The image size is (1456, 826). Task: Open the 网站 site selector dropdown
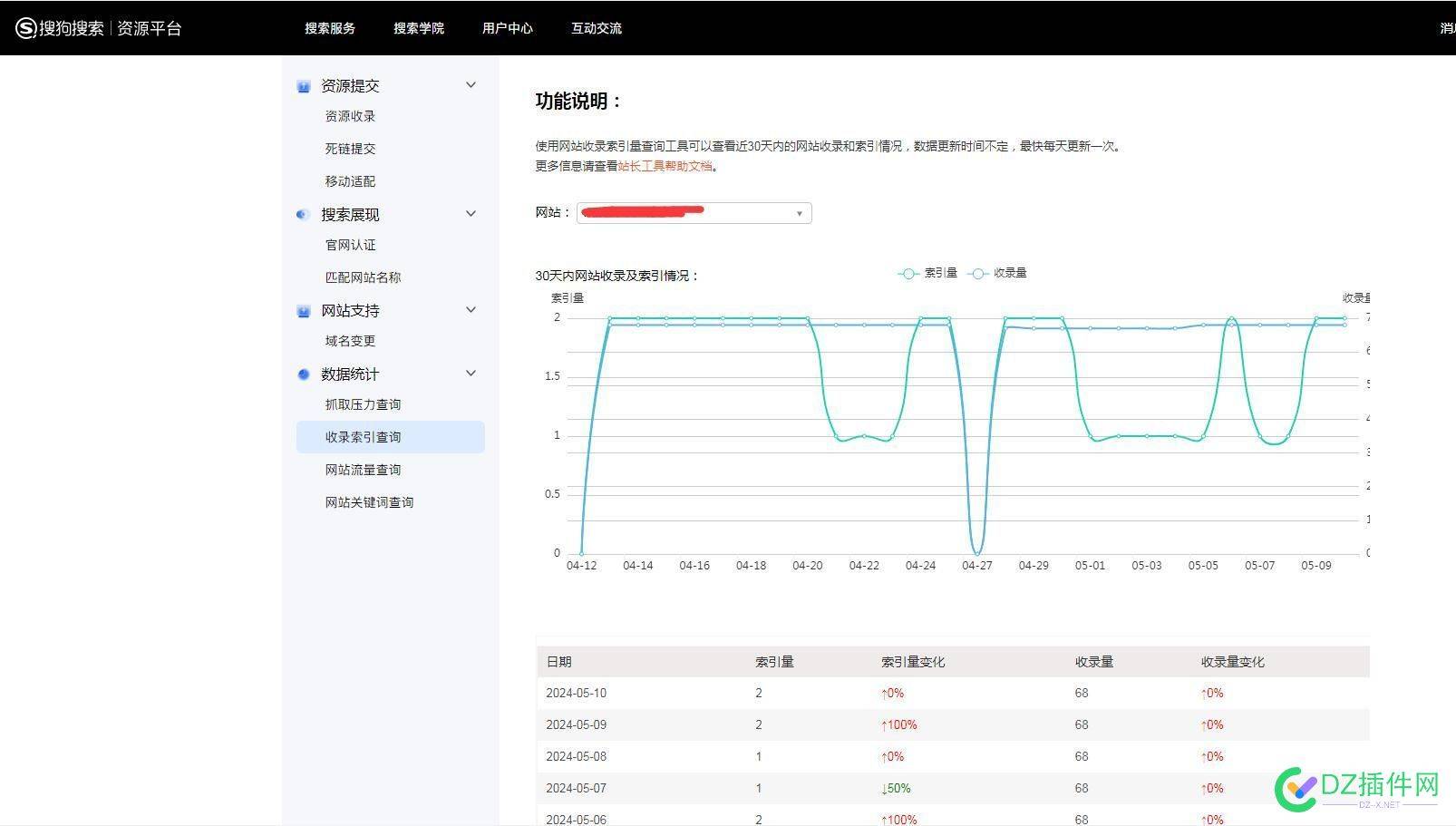coord(694,213)
